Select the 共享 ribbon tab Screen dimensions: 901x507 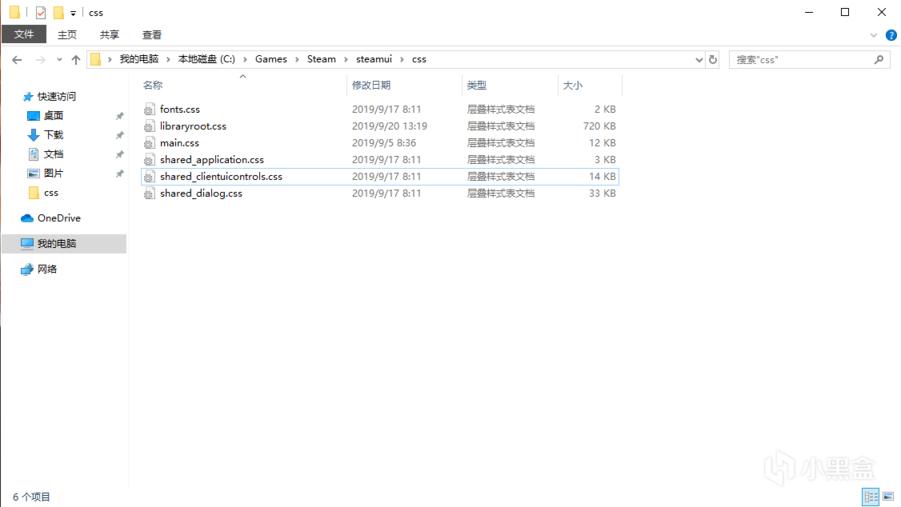[110, 34]
